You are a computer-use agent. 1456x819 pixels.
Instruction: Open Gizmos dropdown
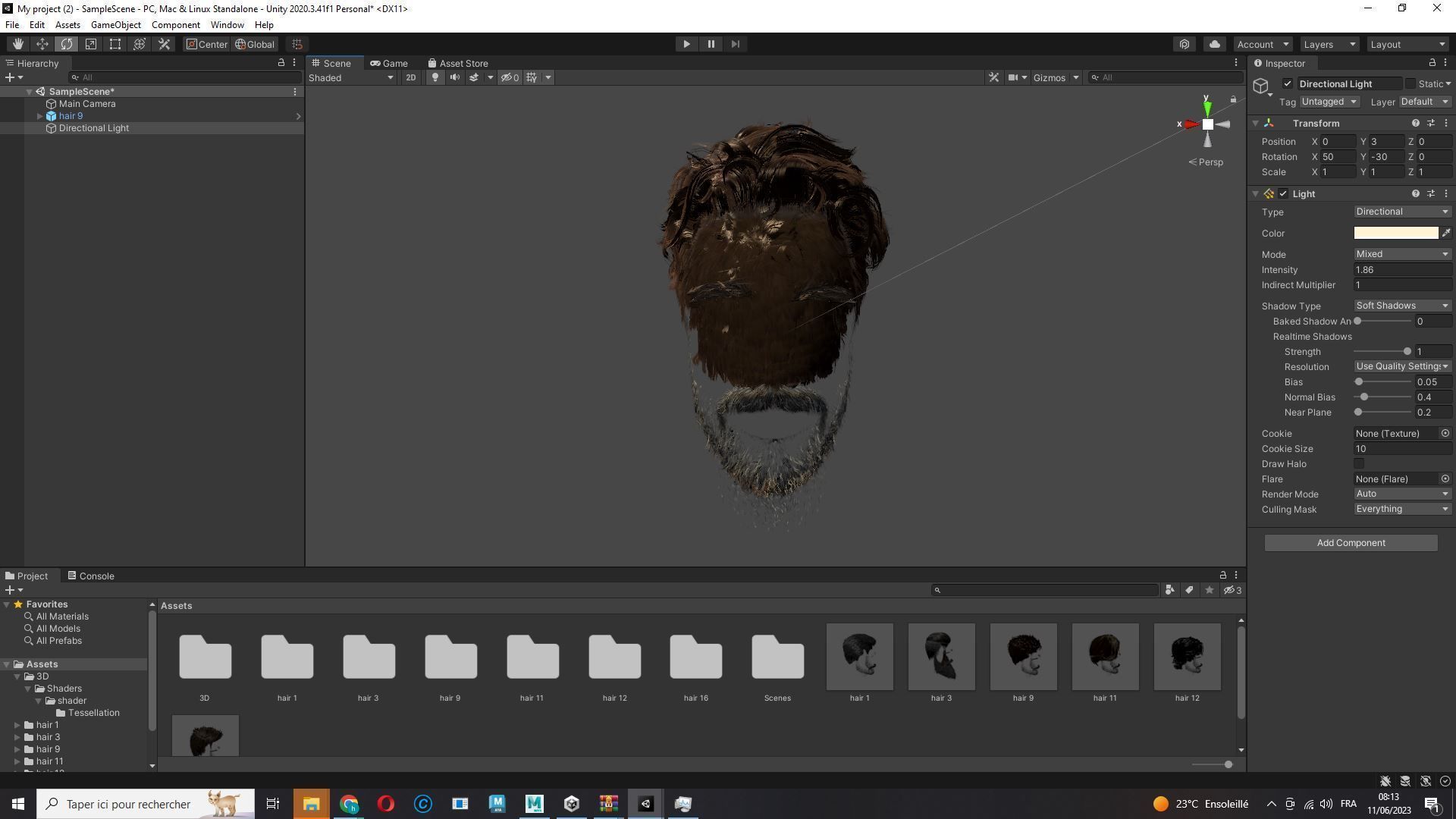coord(1056,77)
